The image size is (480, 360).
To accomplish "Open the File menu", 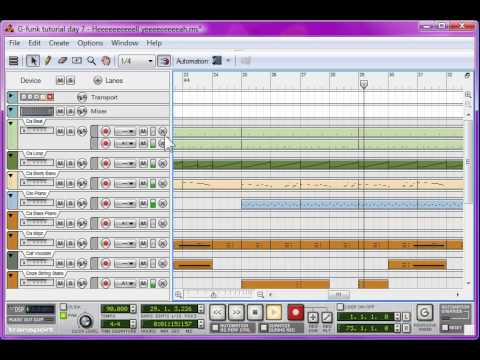I will [15, 43].
